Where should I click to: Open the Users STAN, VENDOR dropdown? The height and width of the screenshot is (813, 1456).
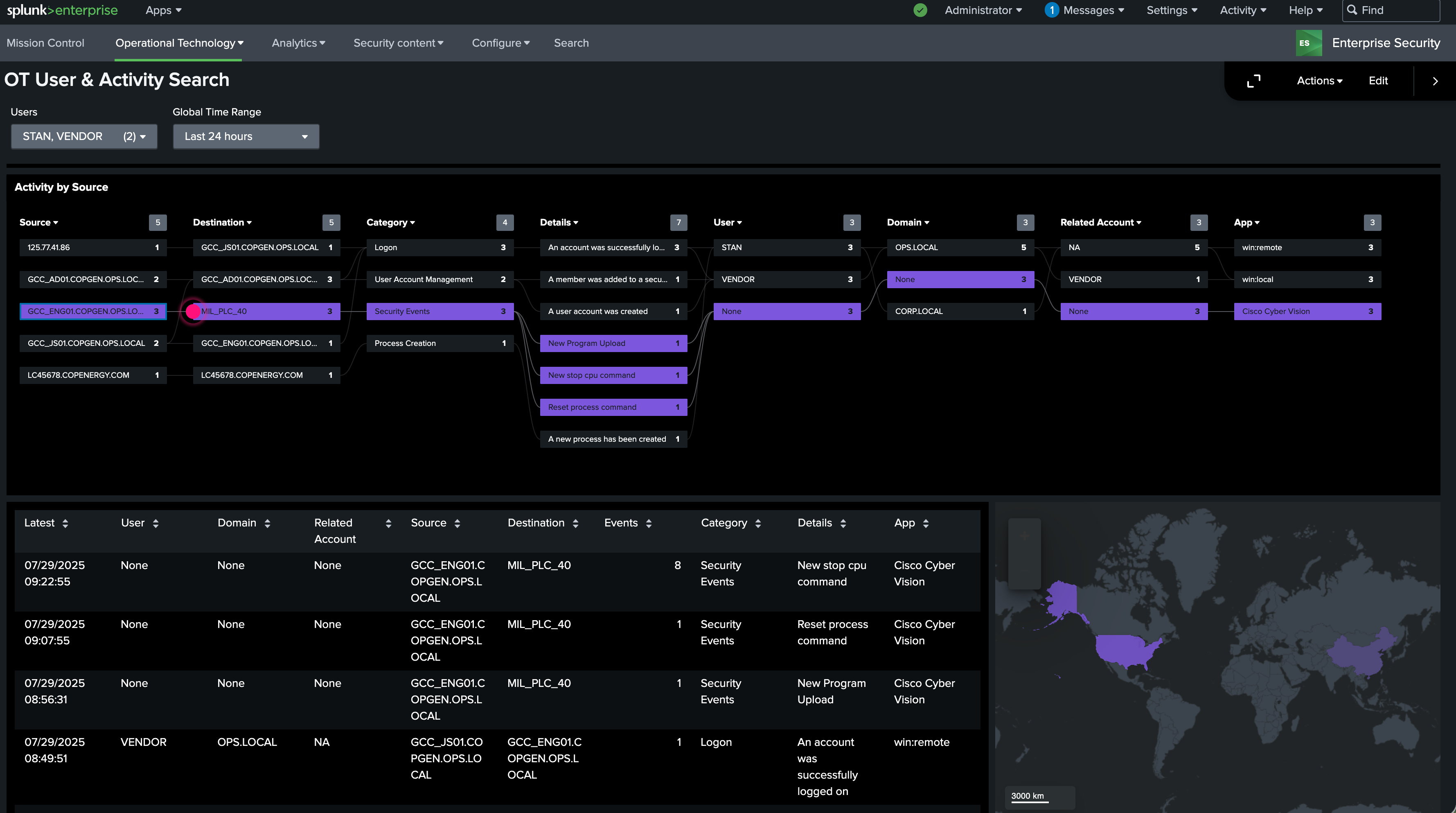click(x=83, y=136)
